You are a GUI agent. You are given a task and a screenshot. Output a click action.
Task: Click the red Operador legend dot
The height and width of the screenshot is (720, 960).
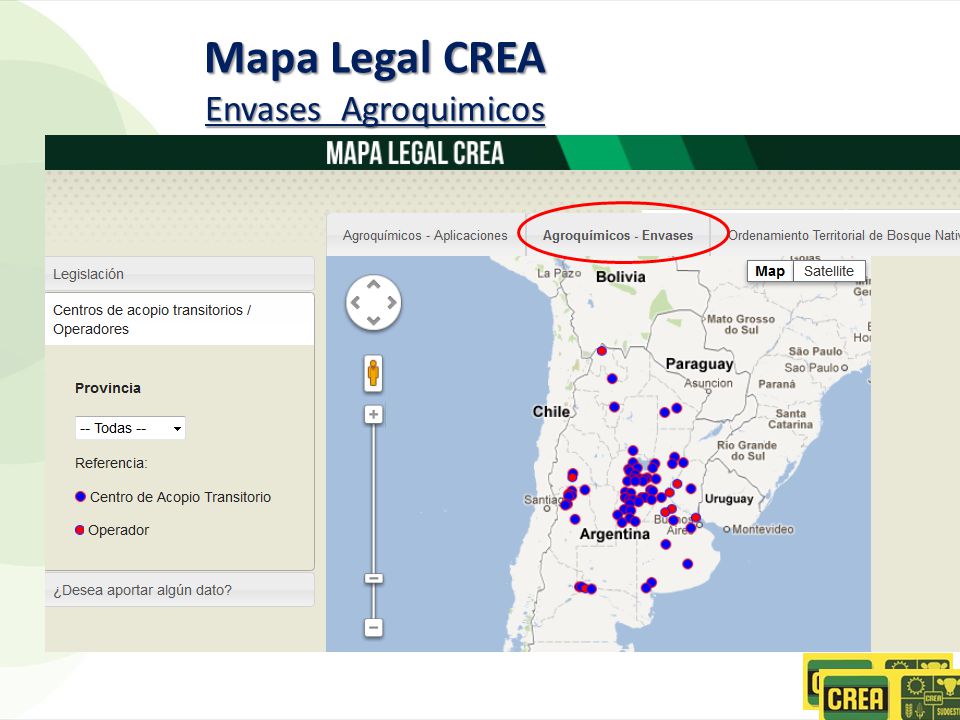(80, 530)
